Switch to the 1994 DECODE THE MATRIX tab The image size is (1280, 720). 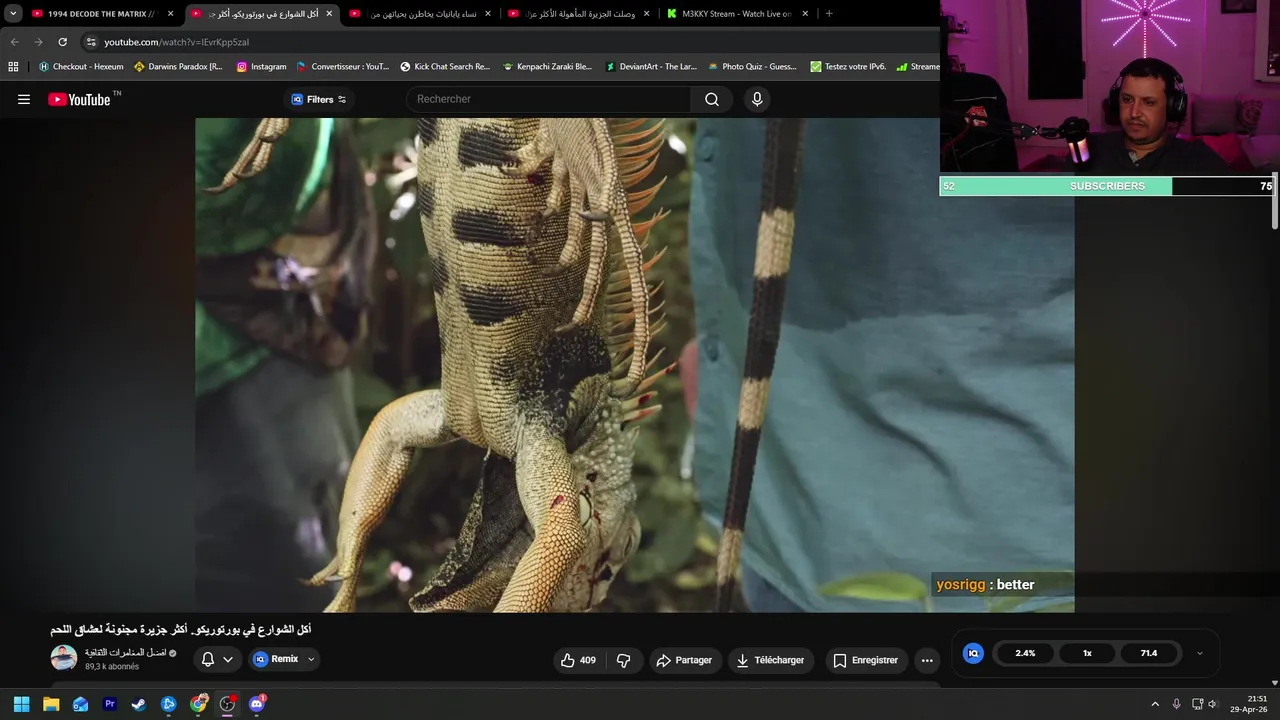point(103,14)
